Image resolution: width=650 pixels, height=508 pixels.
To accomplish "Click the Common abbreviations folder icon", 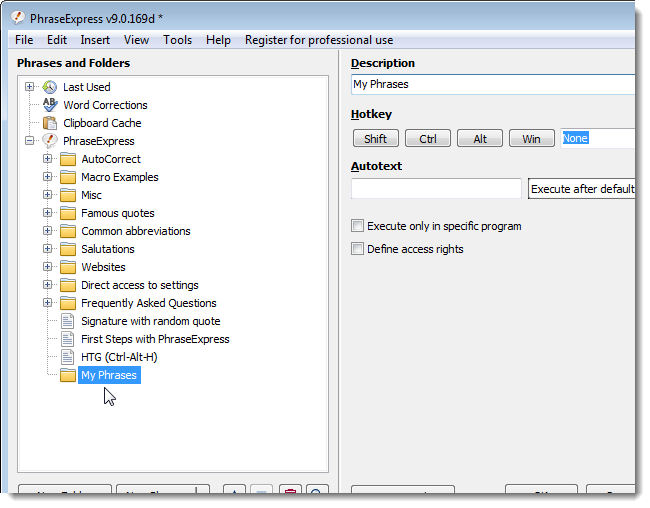I will 68,231.
